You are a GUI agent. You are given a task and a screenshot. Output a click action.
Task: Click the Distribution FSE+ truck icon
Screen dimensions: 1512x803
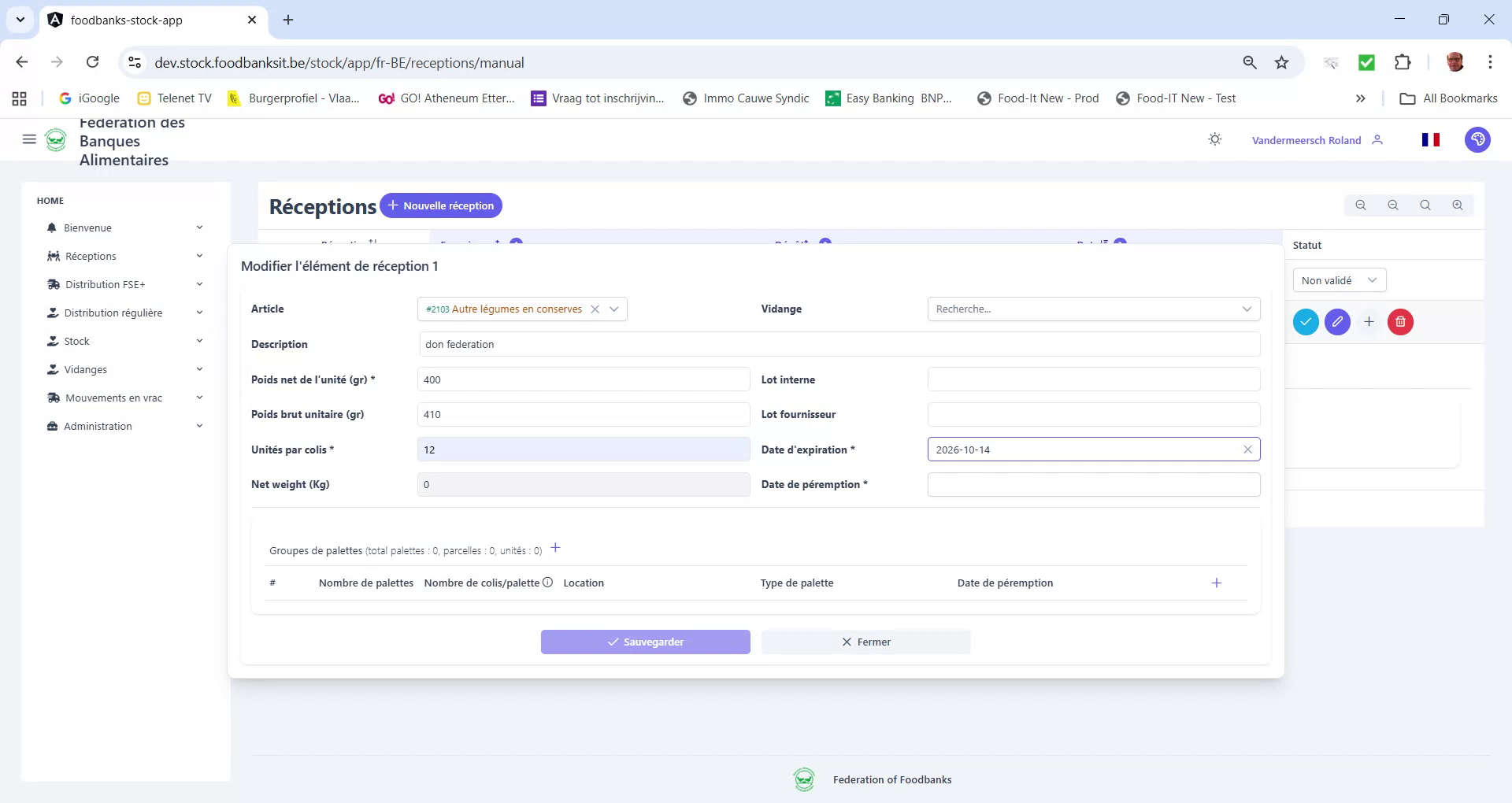point(53,284)
